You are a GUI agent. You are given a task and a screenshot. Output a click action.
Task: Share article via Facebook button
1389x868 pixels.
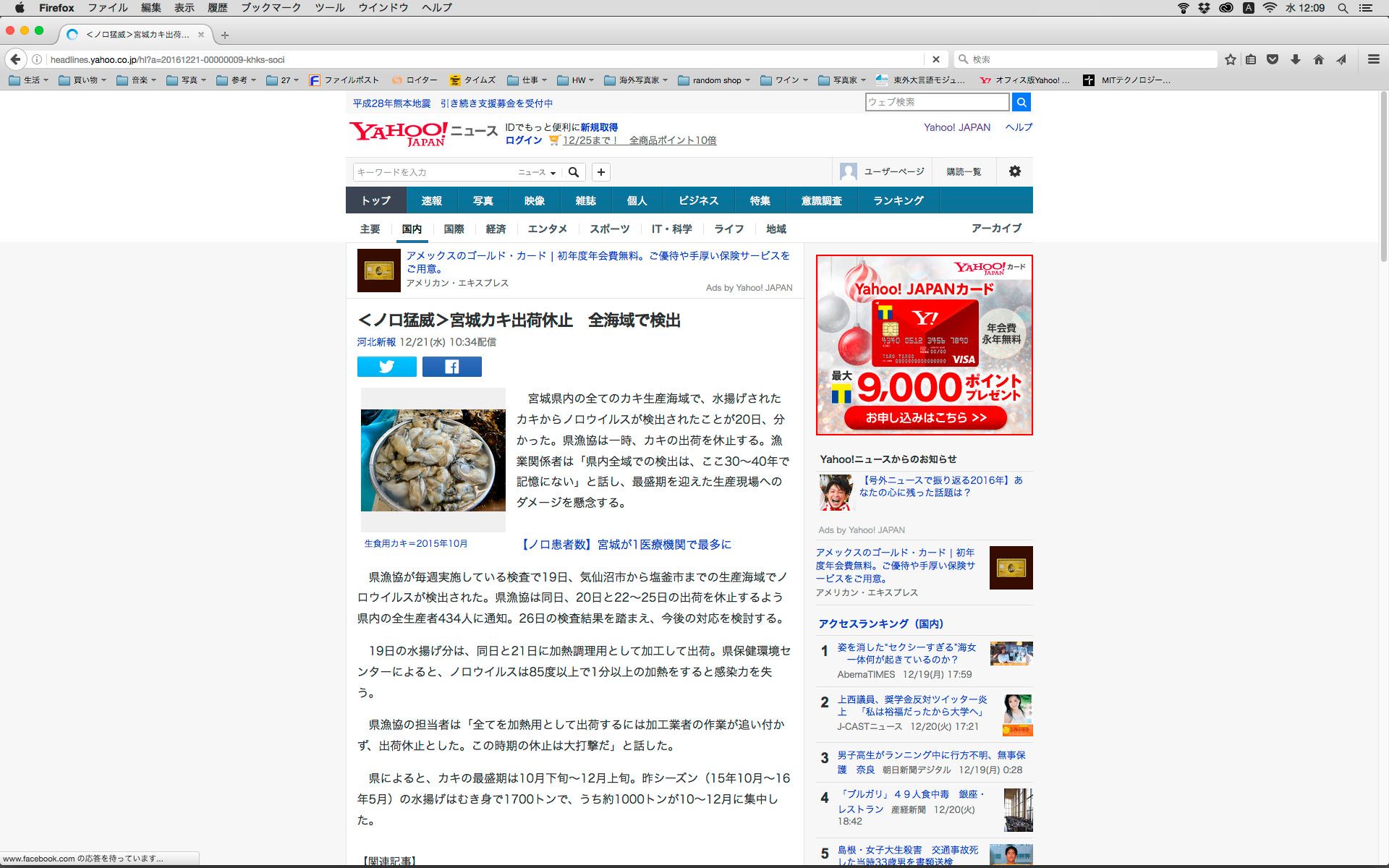point(451,367)
